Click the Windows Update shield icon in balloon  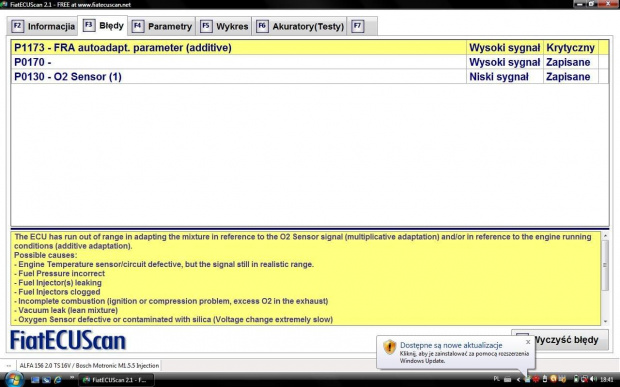389,347
